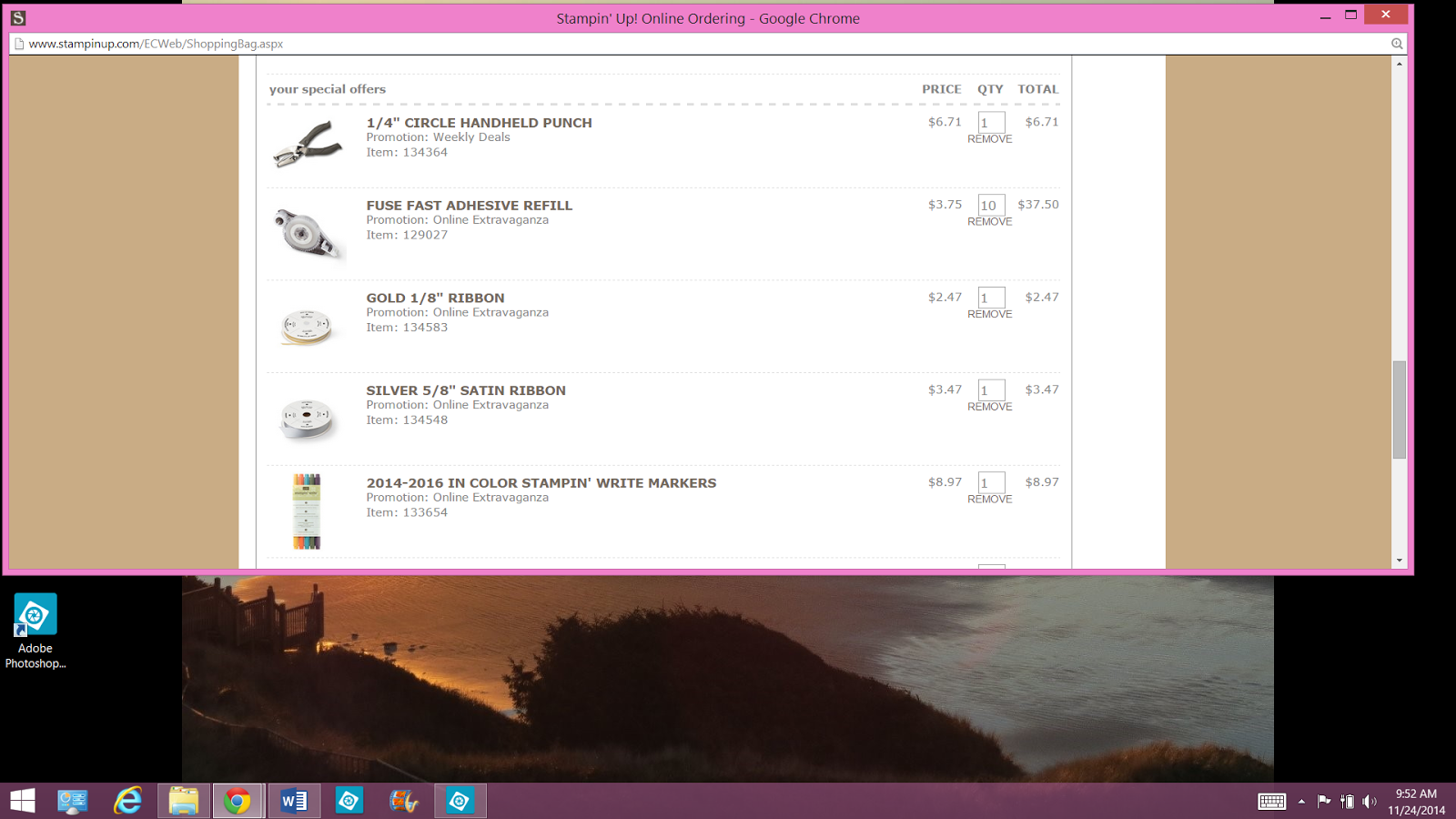
Task: Remove the Gold 1/8" Ribbon
Action: click(x=990, y=314)
